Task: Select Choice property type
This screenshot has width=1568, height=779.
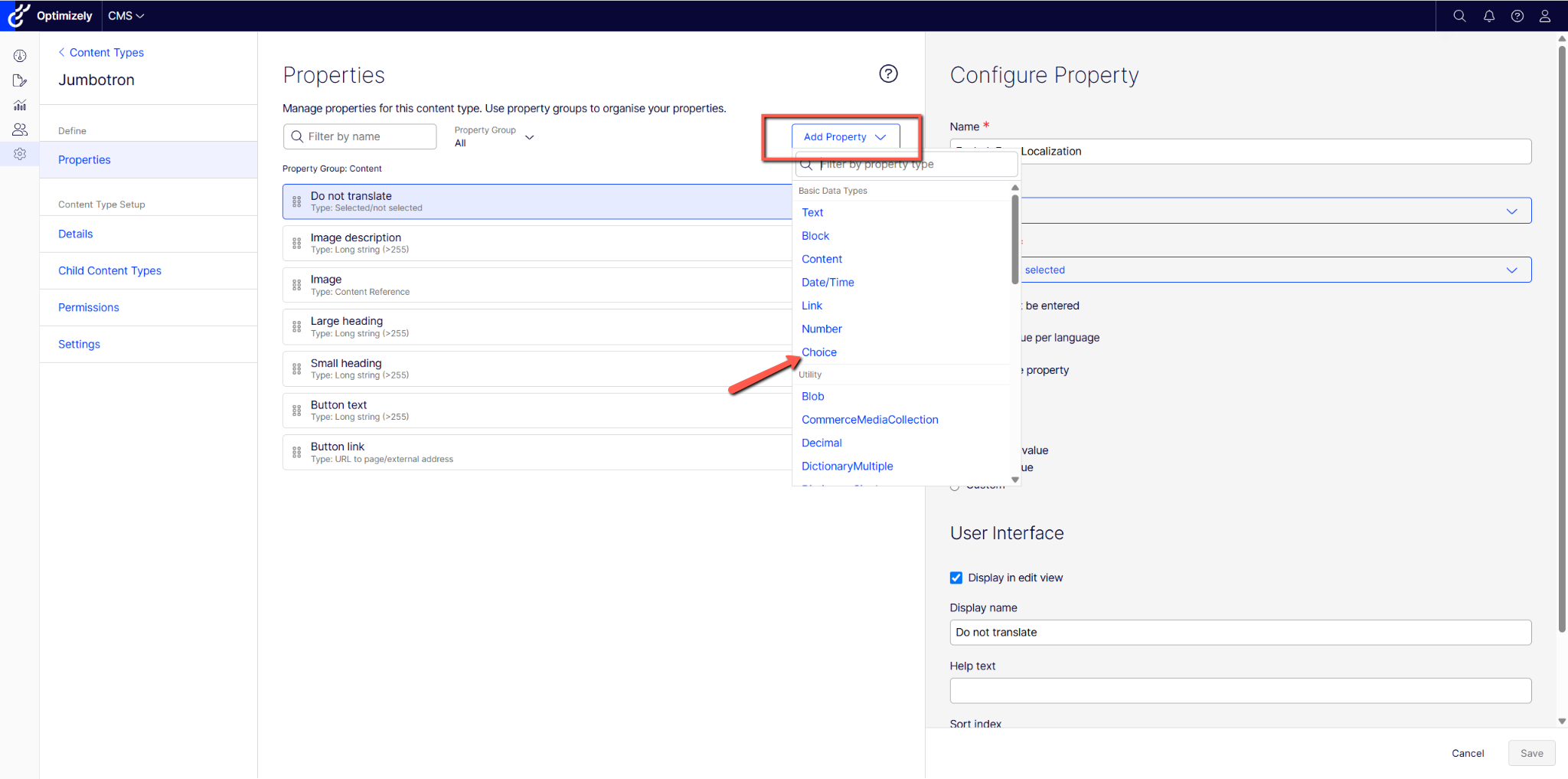Action: pos(819,352)
